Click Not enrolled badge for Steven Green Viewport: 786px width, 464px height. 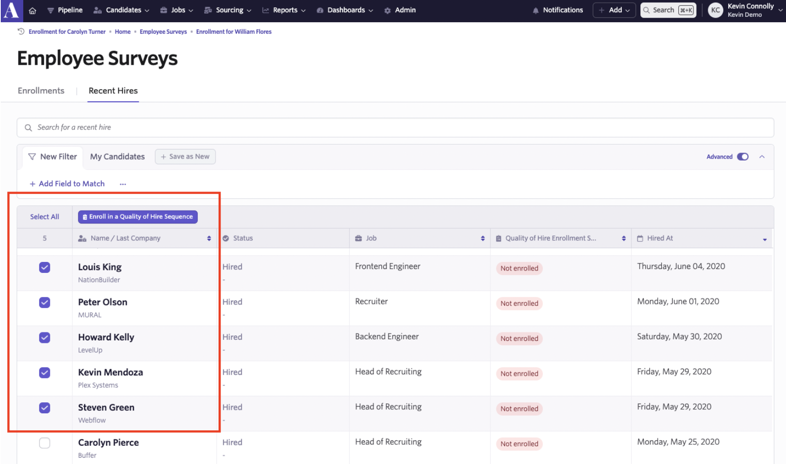(x=519, y=409)
